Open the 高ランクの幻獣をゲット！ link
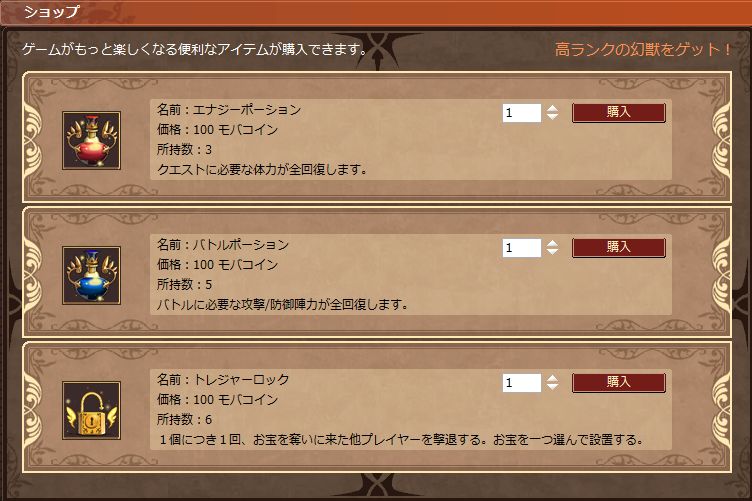752x501 pixels. pyautogui.click(x=643, y=49)
